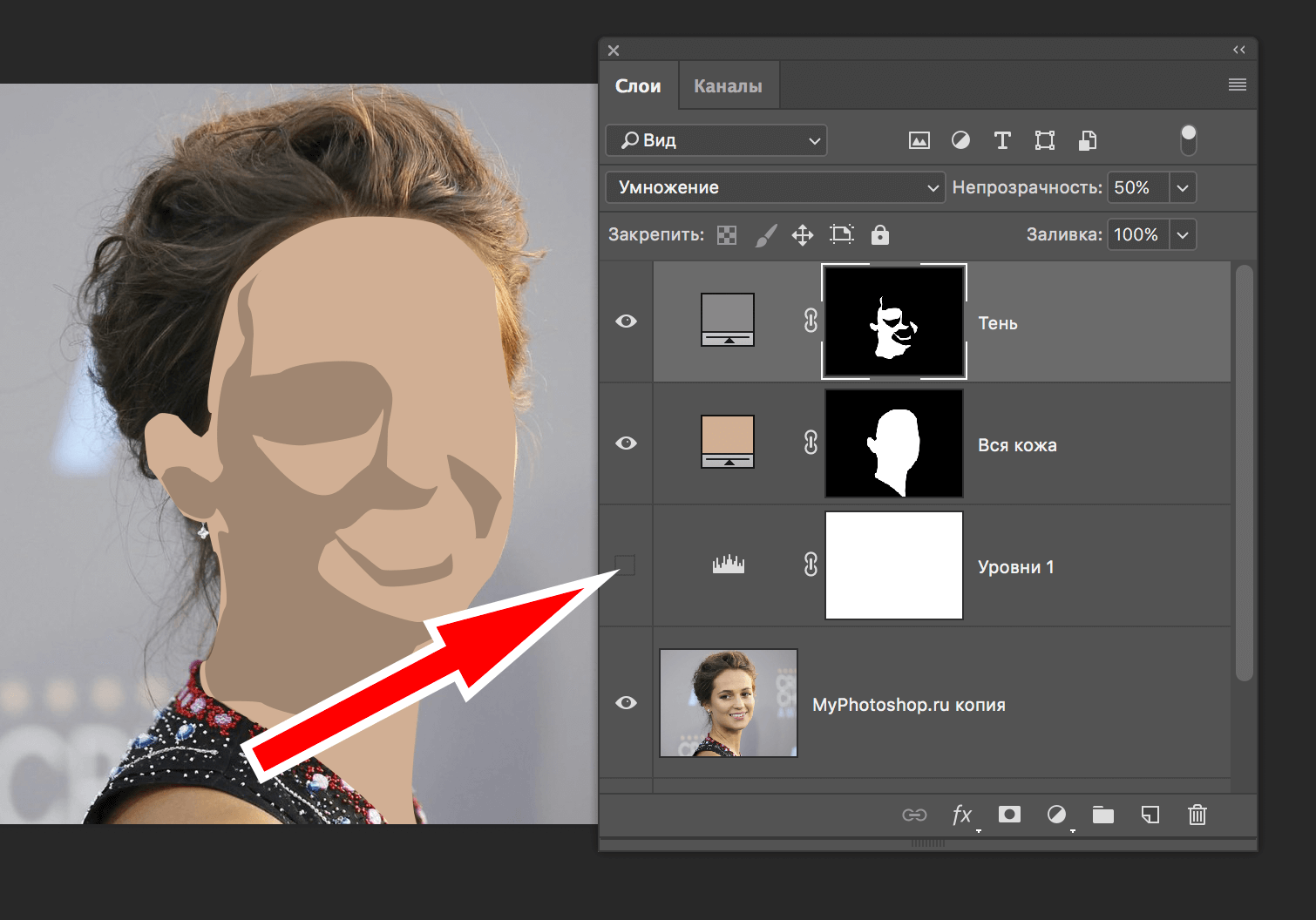Switch to the Каналы tab
1316x920 pixels.
(x=728, y=85)
